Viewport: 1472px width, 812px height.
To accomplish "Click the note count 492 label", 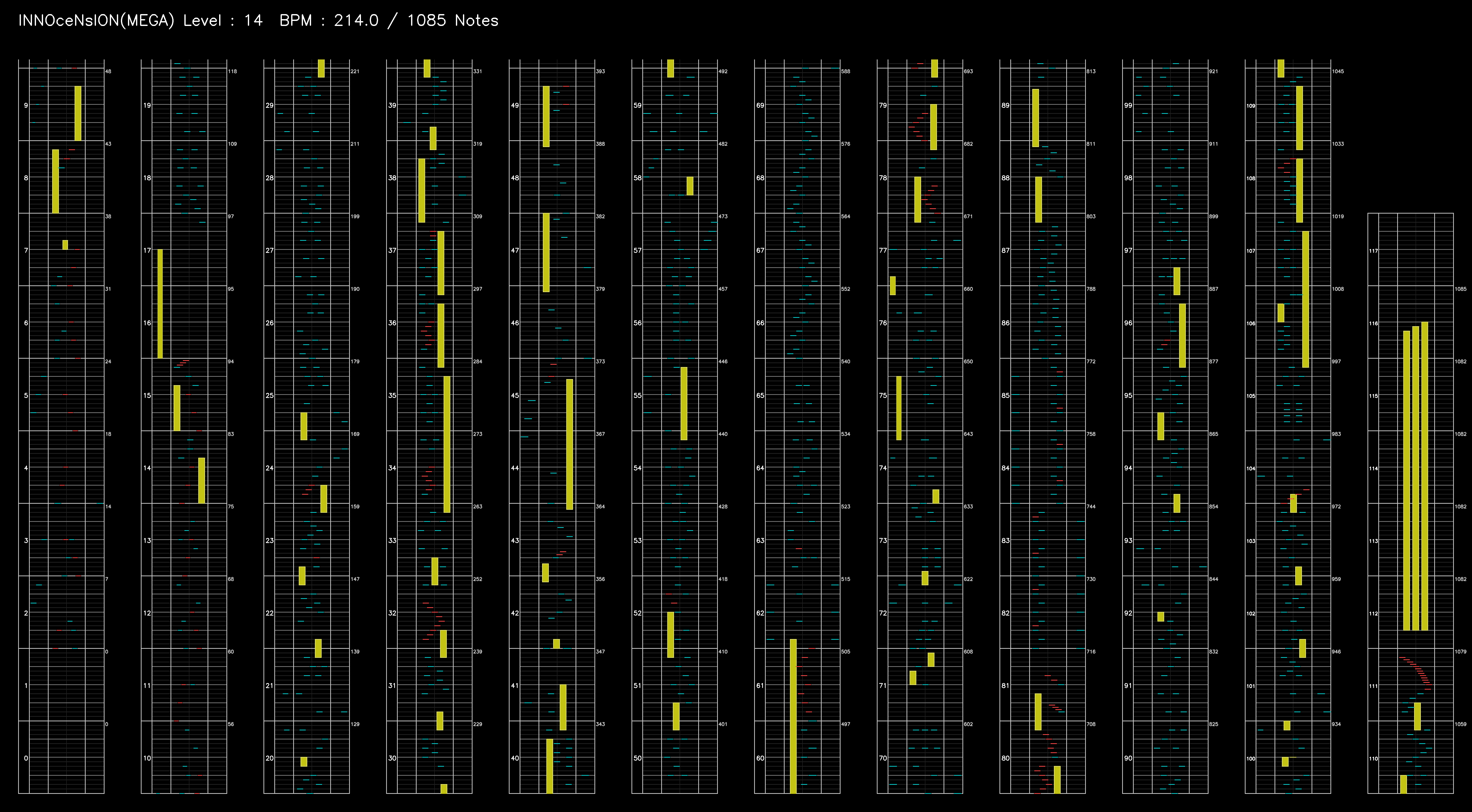I will click(x=723, y=72).
